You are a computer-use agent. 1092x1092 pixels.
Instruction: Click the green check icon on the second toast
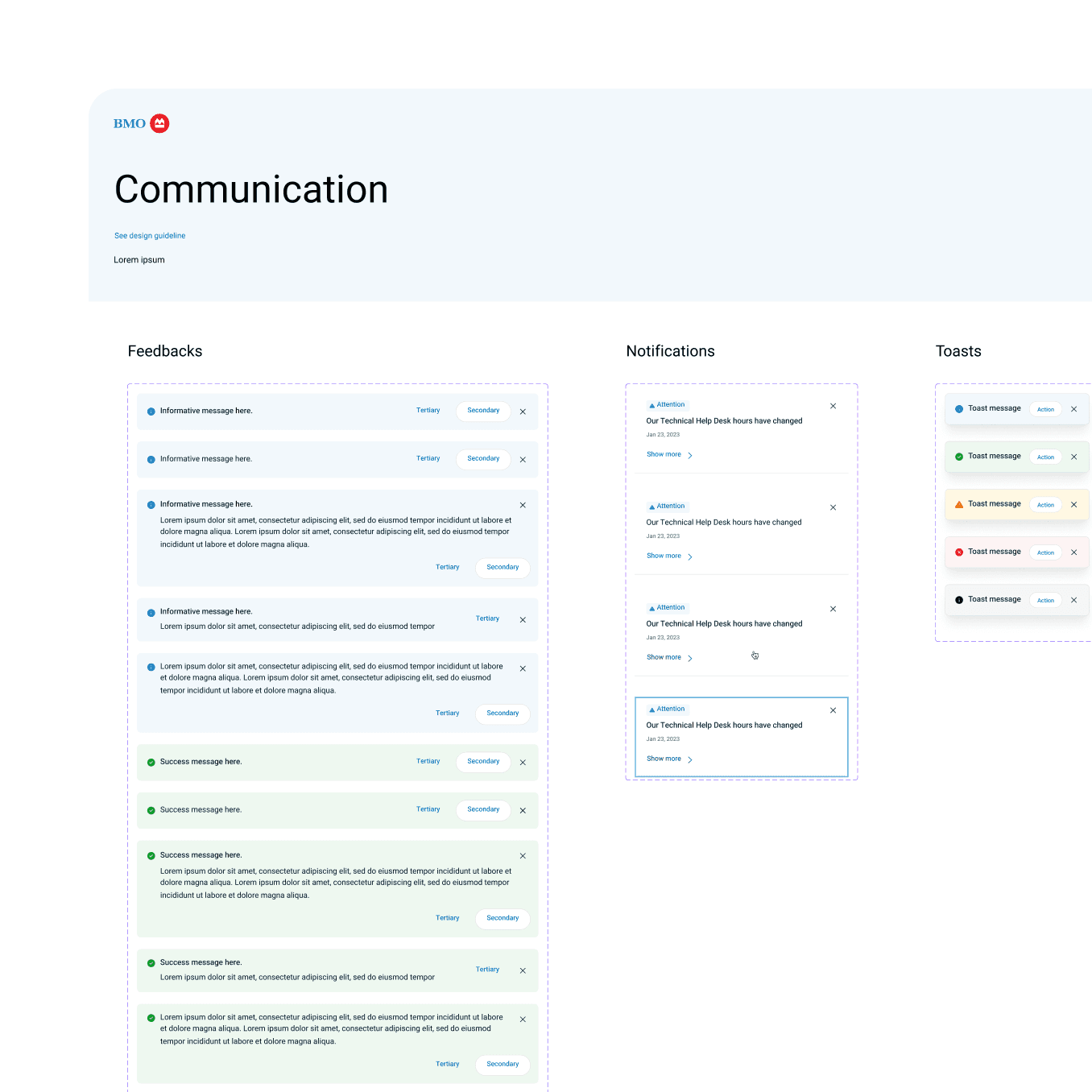click(959, 456)
